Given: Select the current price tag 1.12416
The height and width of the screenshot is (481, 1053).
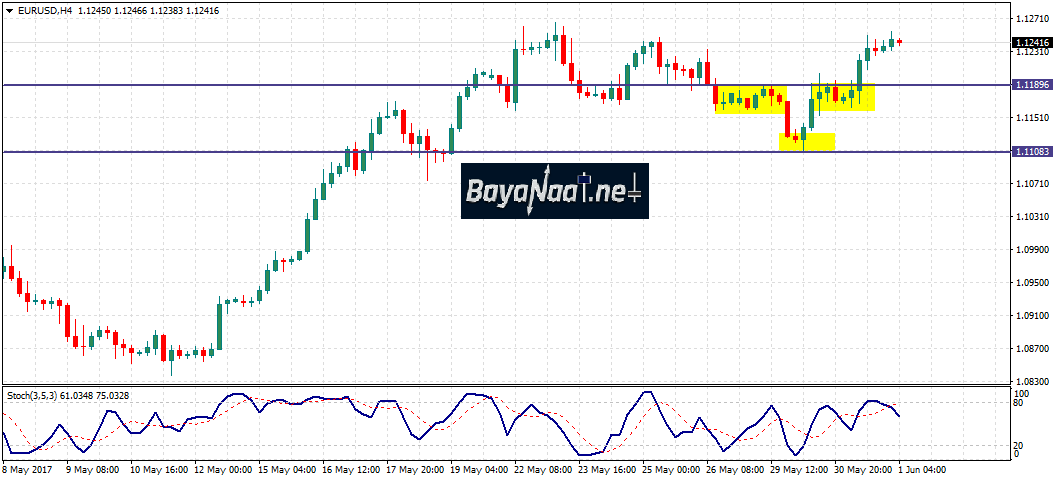Looking at the screenshot, I should coord(1031,43).
